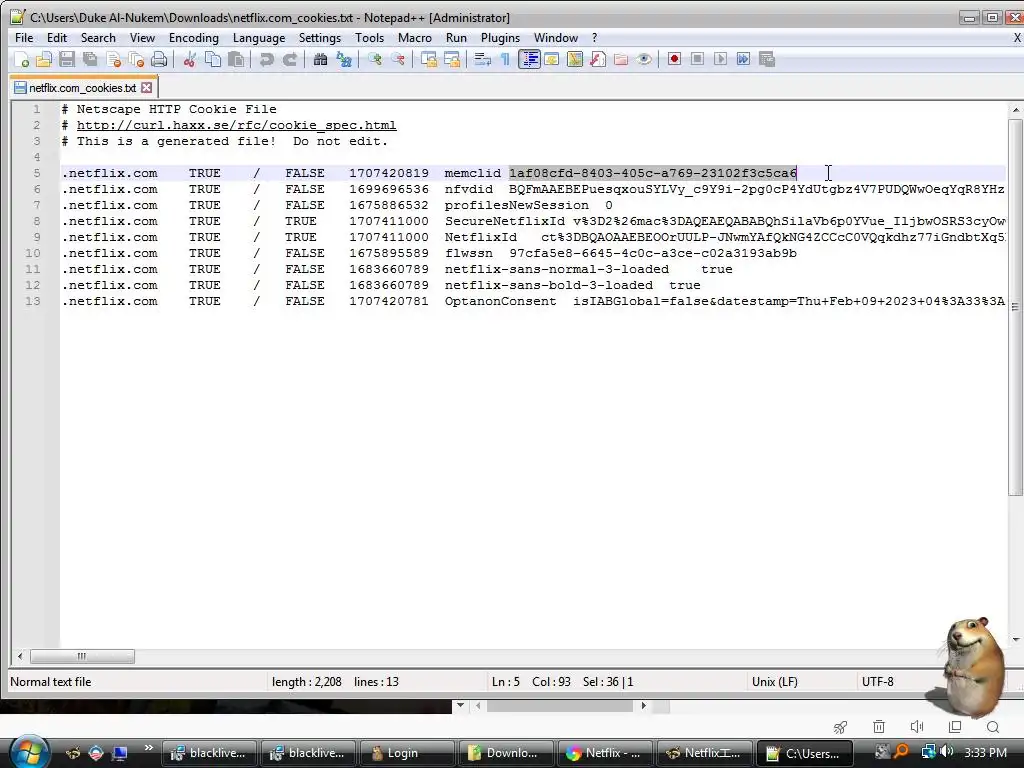Click the flwssn cookie name on line 10

[468, 253]
